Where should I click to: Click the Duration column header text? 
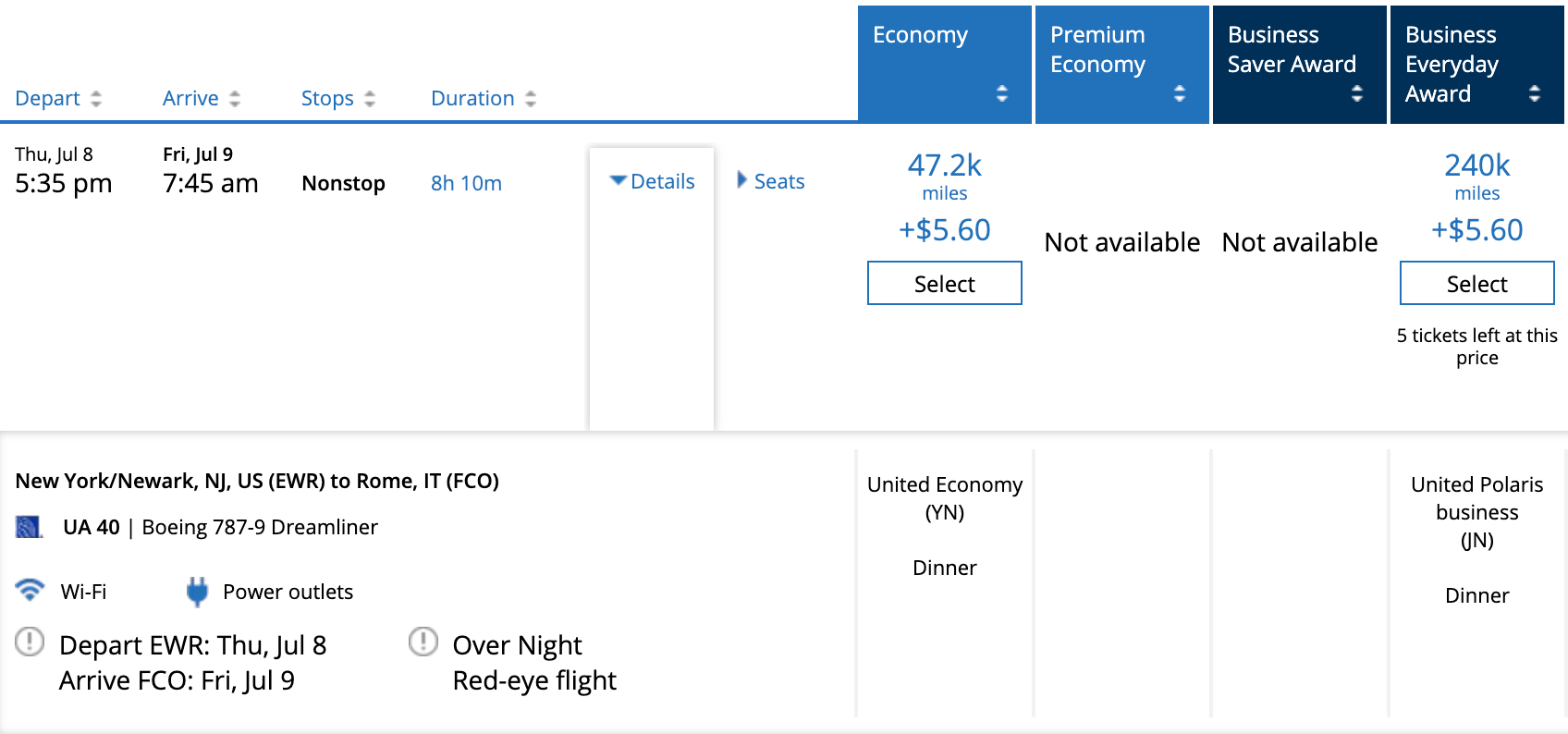click(472, 98)
